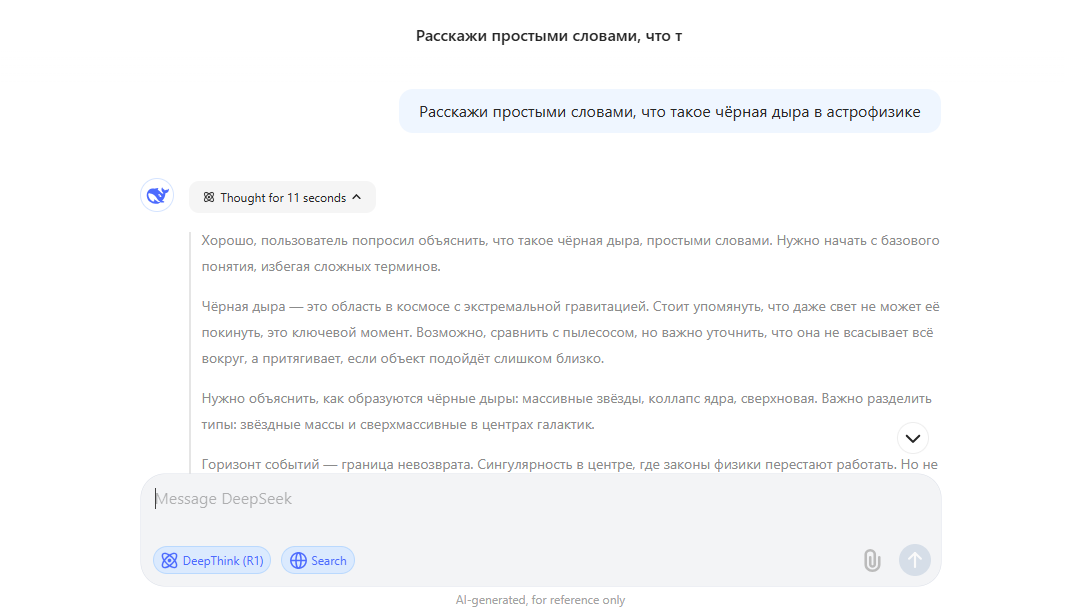Viewport: 1065px width, 610px height.
Task: Select the user message bubble about чёрная дыра
Action: pos(669,112)
